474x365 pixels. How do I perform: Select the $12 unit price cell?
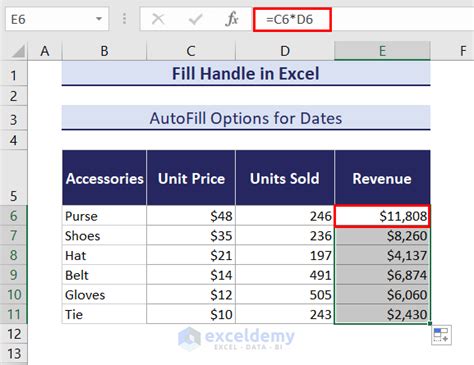(191, 294)
